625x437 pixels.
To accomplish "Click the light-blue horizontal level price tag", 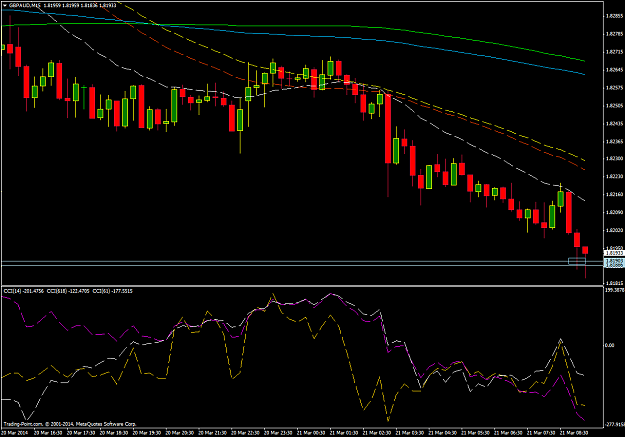I will tap(614, 262).
